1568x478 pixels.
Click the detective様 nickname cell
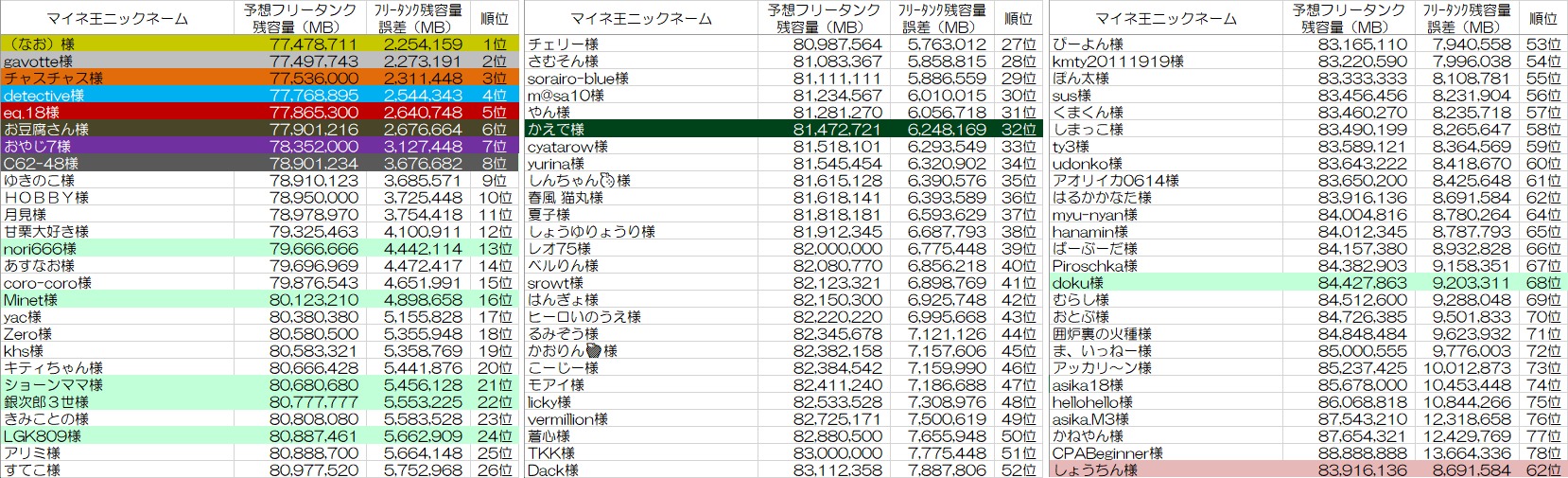pos(117,96)
